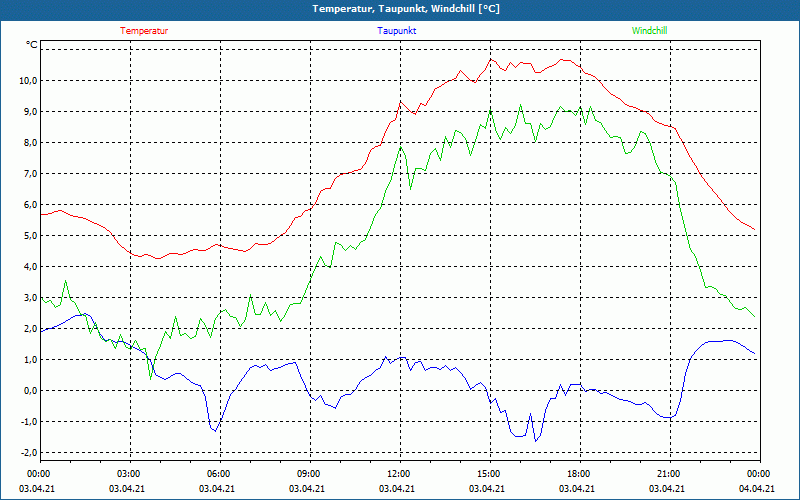Click the 21:00 time axis label

coord(670,474)
